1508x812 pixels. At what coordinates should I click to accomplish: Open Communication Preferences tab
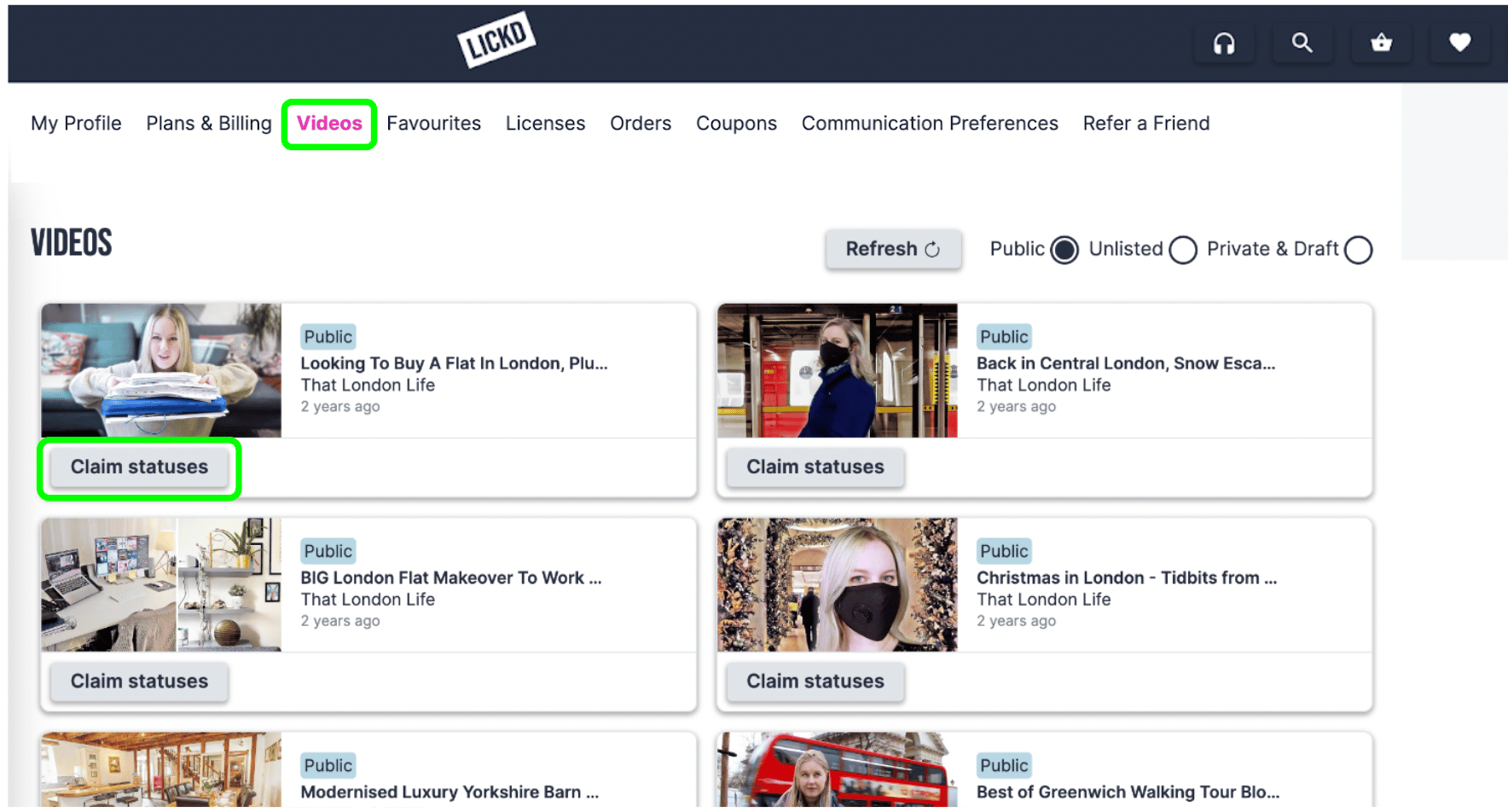pos(930,124)
